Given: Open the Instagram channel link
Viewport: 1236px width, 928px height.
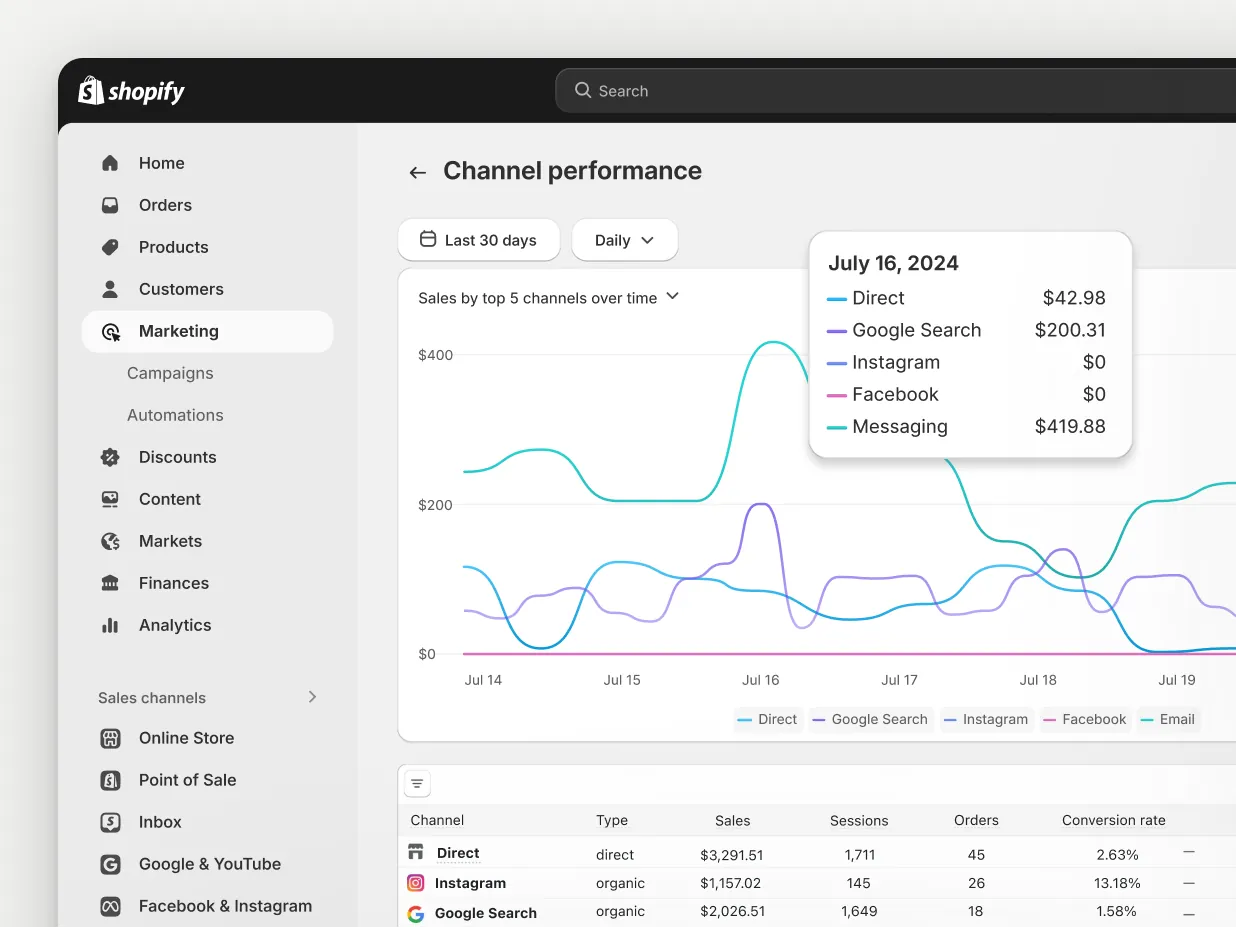Looking at the screenshot, I should (470, 883).
